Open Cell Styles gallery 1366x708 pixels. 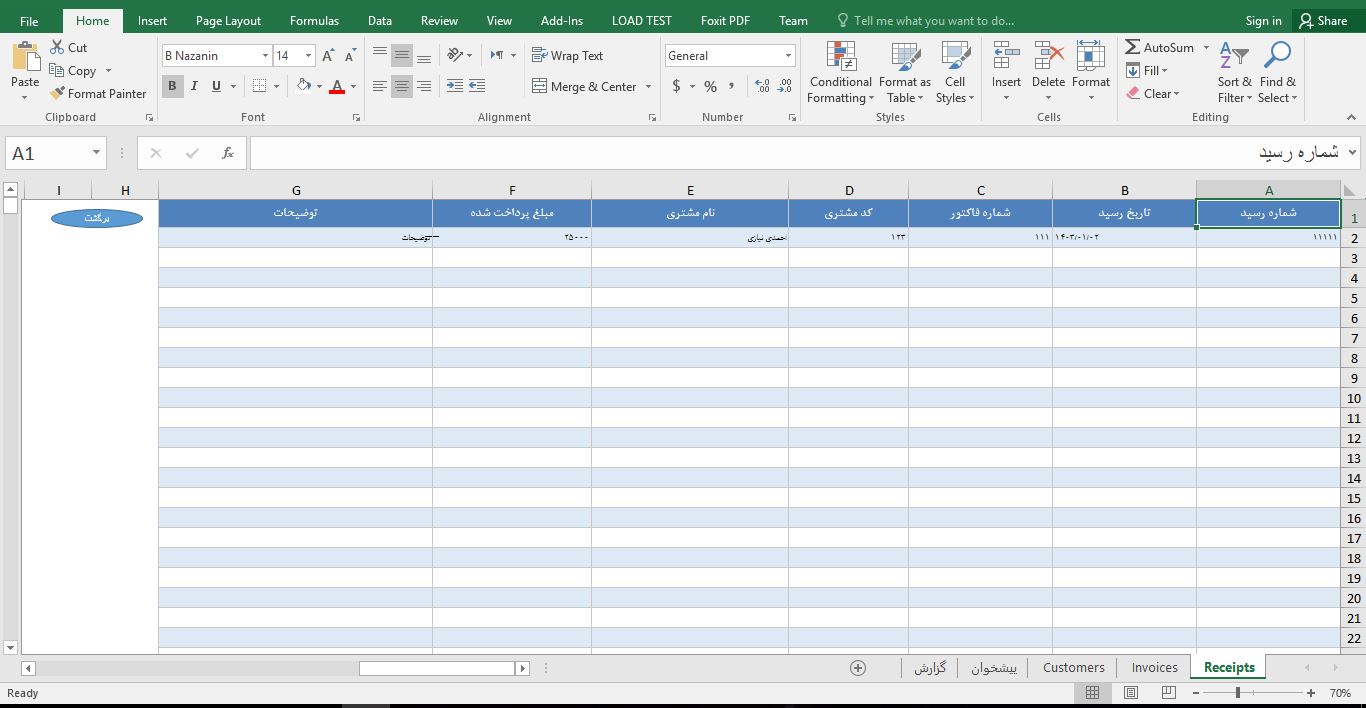[955, 72]
